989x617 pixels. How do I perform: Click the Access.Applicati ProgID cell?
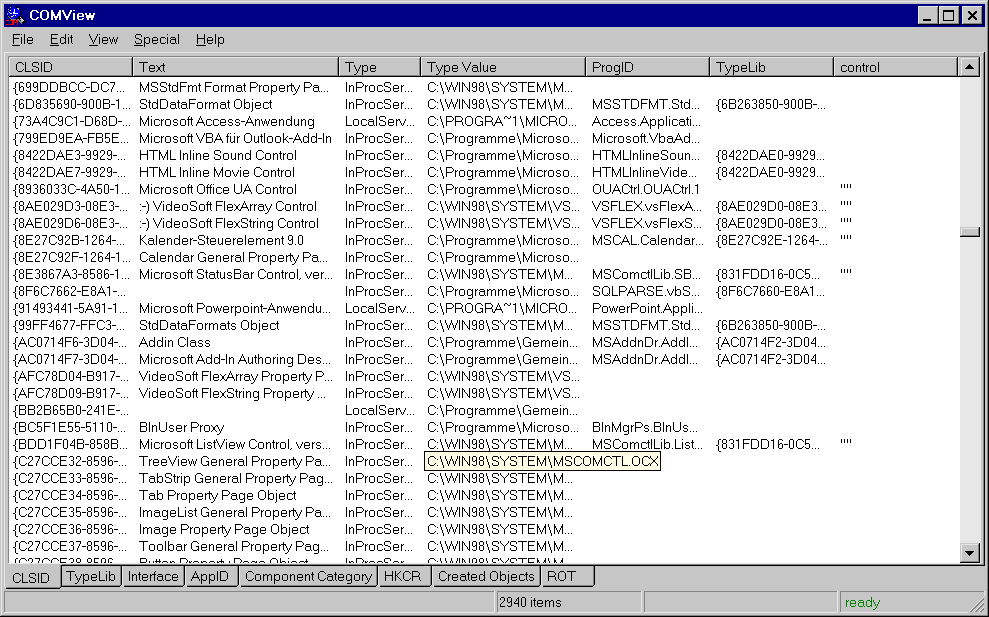pos(646,122)
